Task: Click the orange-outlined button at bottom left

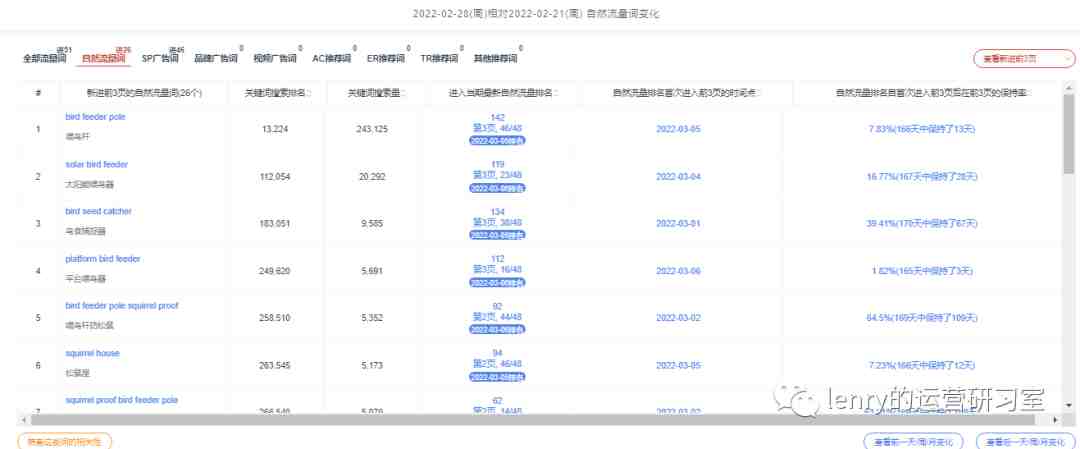Action: click(64, 441)
